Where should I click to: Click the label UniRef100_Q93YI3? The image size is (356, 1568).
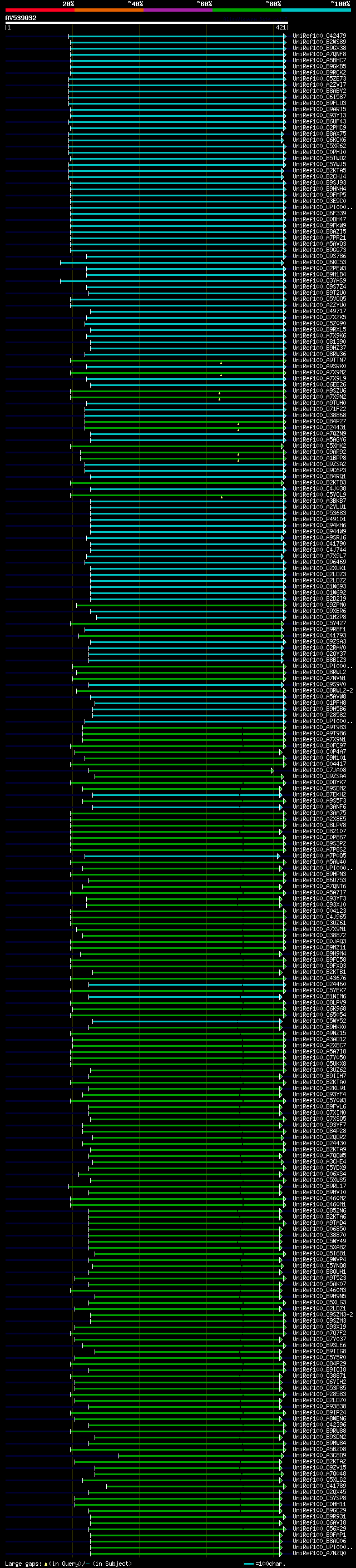tap(319, 115)
